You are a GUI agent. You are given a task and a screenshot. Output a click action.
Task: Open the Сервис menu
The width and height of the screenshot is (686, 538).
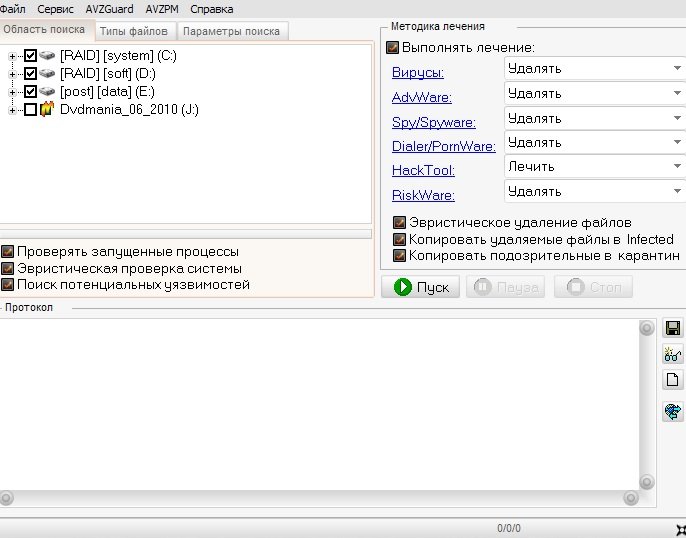click(x=55, y=9)
